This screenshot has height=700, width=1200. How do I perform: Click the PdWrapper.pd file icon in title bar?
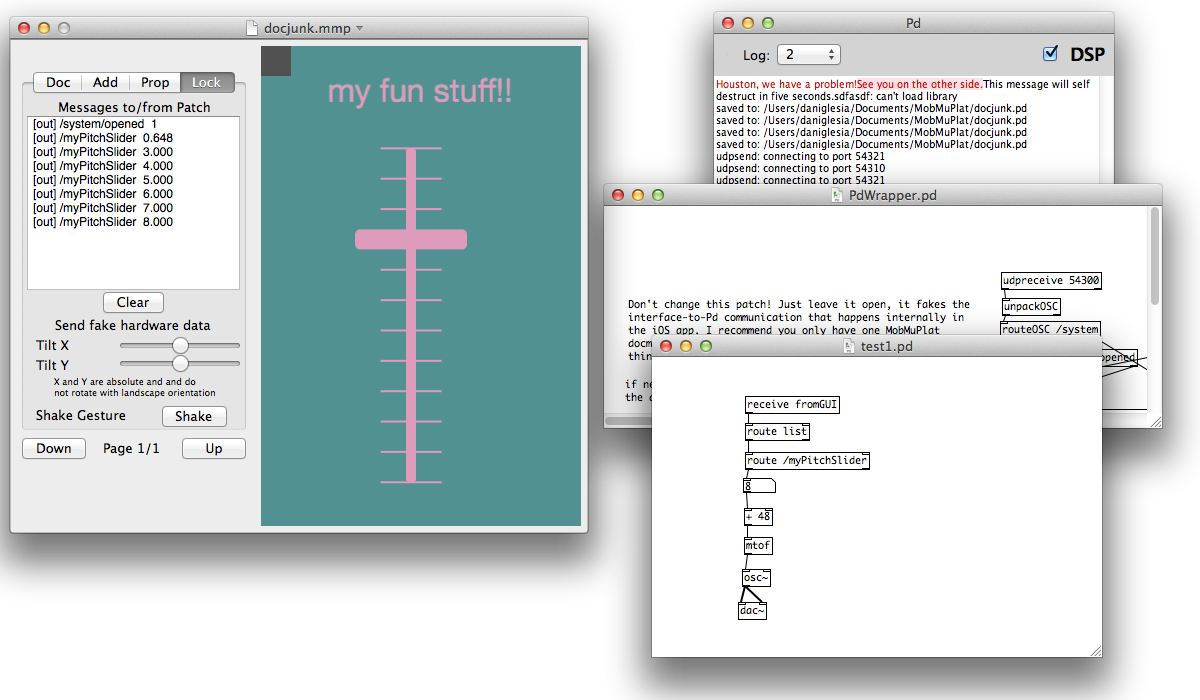point(838,196)
